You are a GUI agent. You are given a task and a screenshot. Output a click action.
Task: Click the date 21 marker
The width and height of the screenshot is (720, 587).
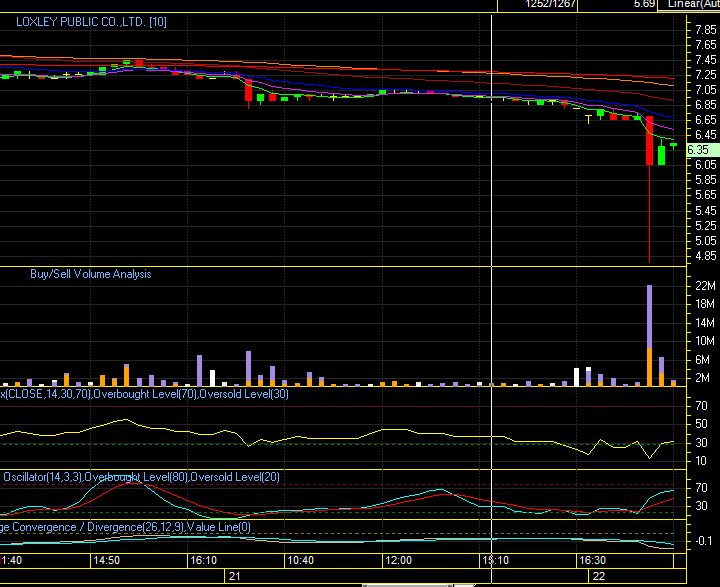click(235, 576)
